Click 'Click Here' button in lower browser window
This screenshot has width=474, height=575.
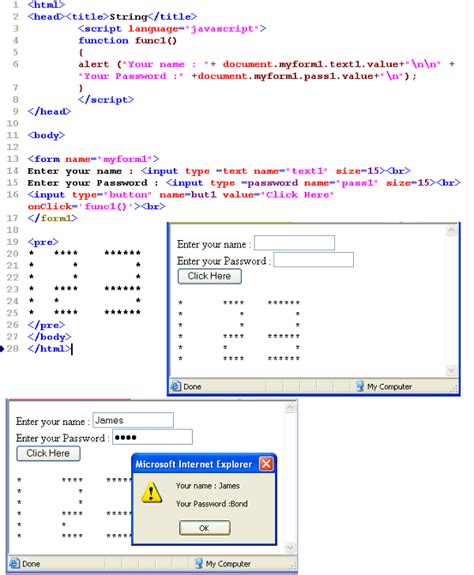coord(48,453)
